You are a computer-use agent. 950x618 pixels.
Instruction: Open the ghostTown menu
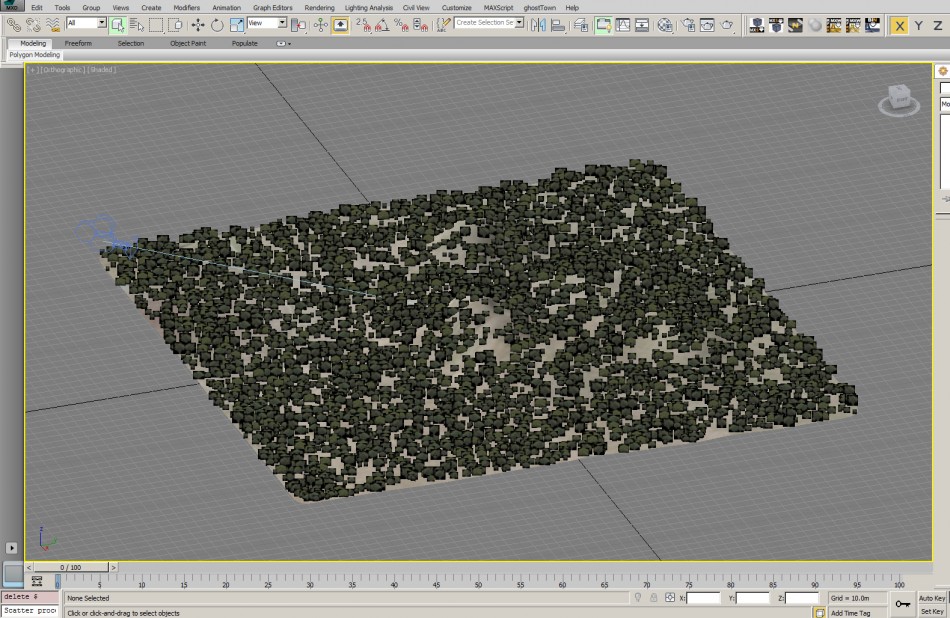(540, 6)
